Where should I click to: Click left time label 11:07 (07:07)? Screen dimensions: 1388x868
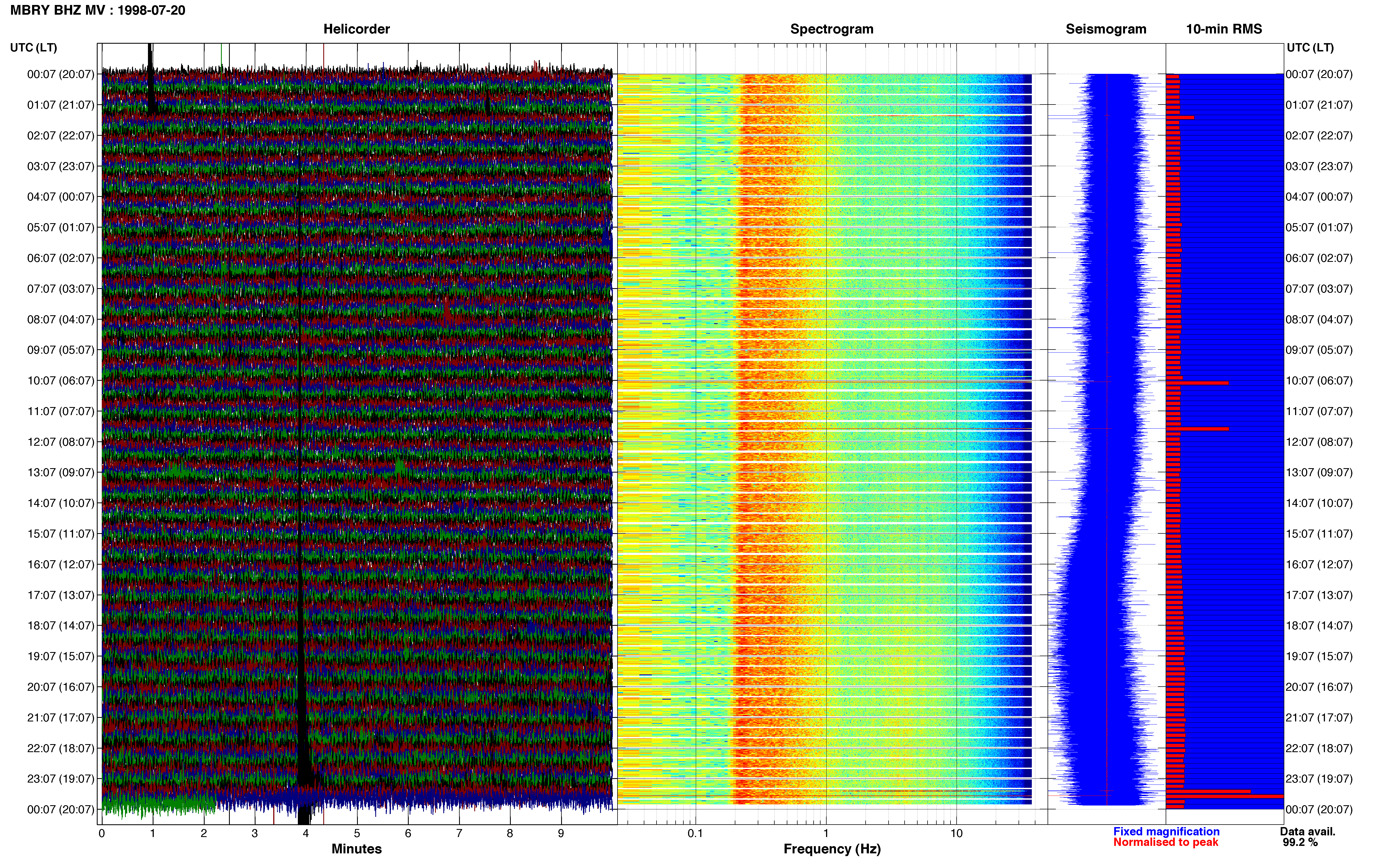pyautogui.click(x=60, y=411)
